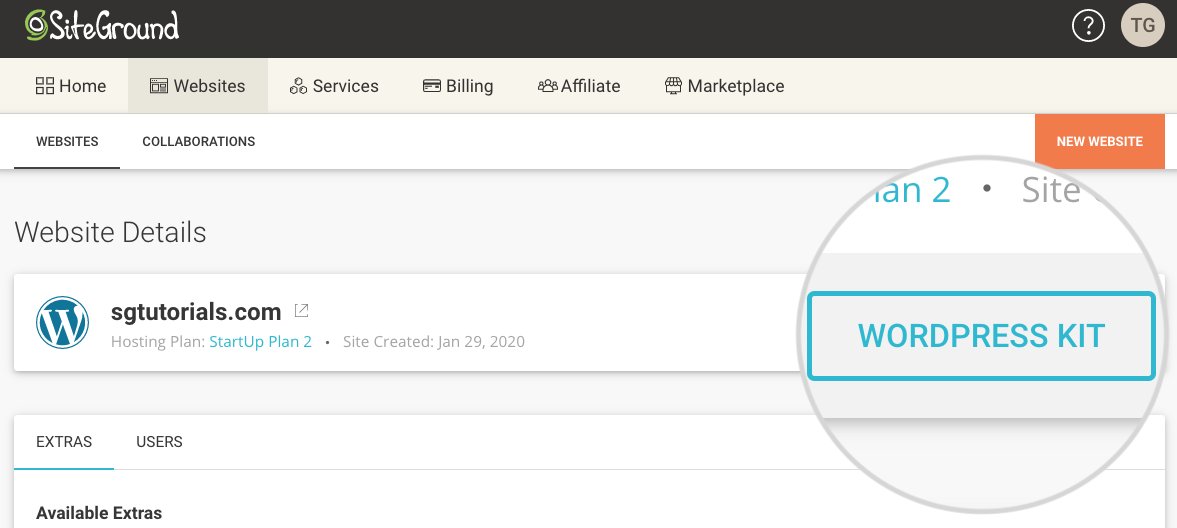The image size is (1177, 528).
Task: Click the Site Created Jan 29, 2020 text
Action: 434,342
